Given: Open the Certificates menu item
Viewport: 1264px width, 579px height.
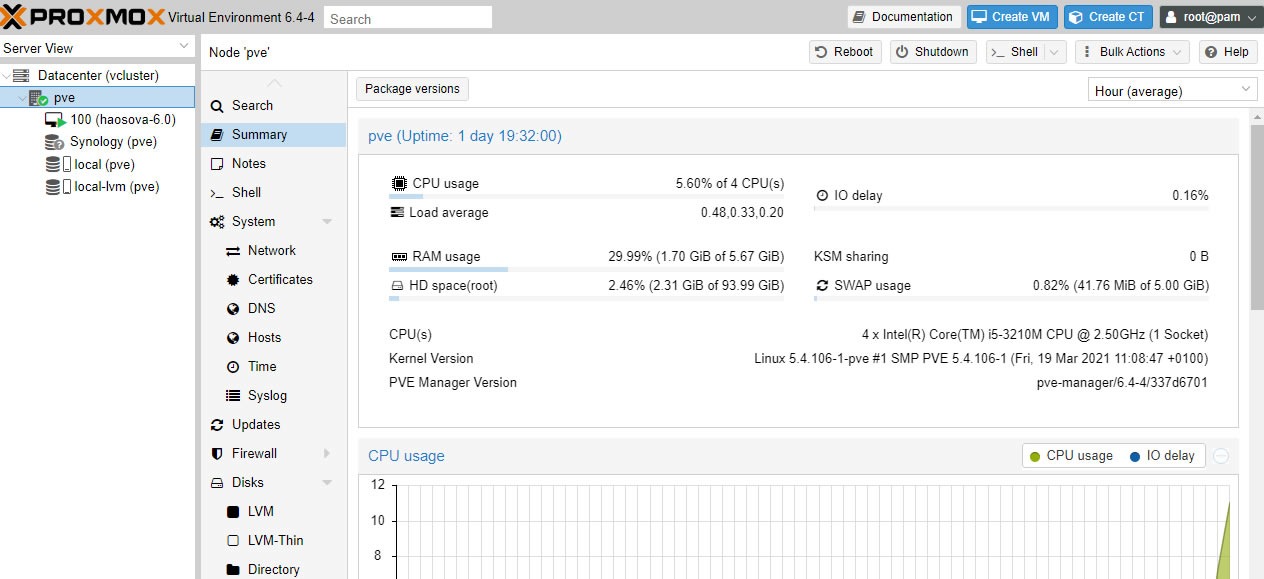Looking at the screenshot, I should coord(273,279).
